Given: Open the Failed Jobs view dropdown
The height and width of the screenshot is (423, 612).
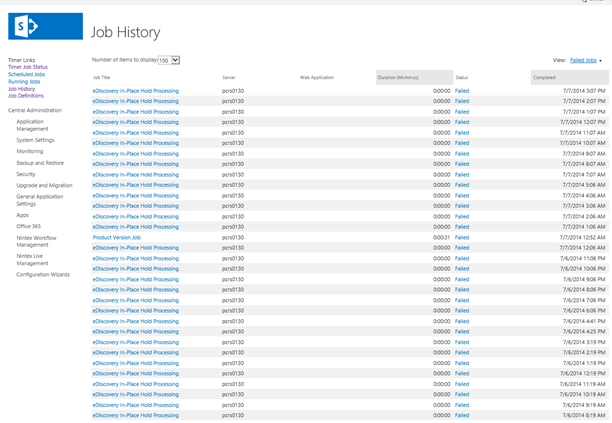Looking at the screenshot, I should pyautogui.click(x=586, y=60).
